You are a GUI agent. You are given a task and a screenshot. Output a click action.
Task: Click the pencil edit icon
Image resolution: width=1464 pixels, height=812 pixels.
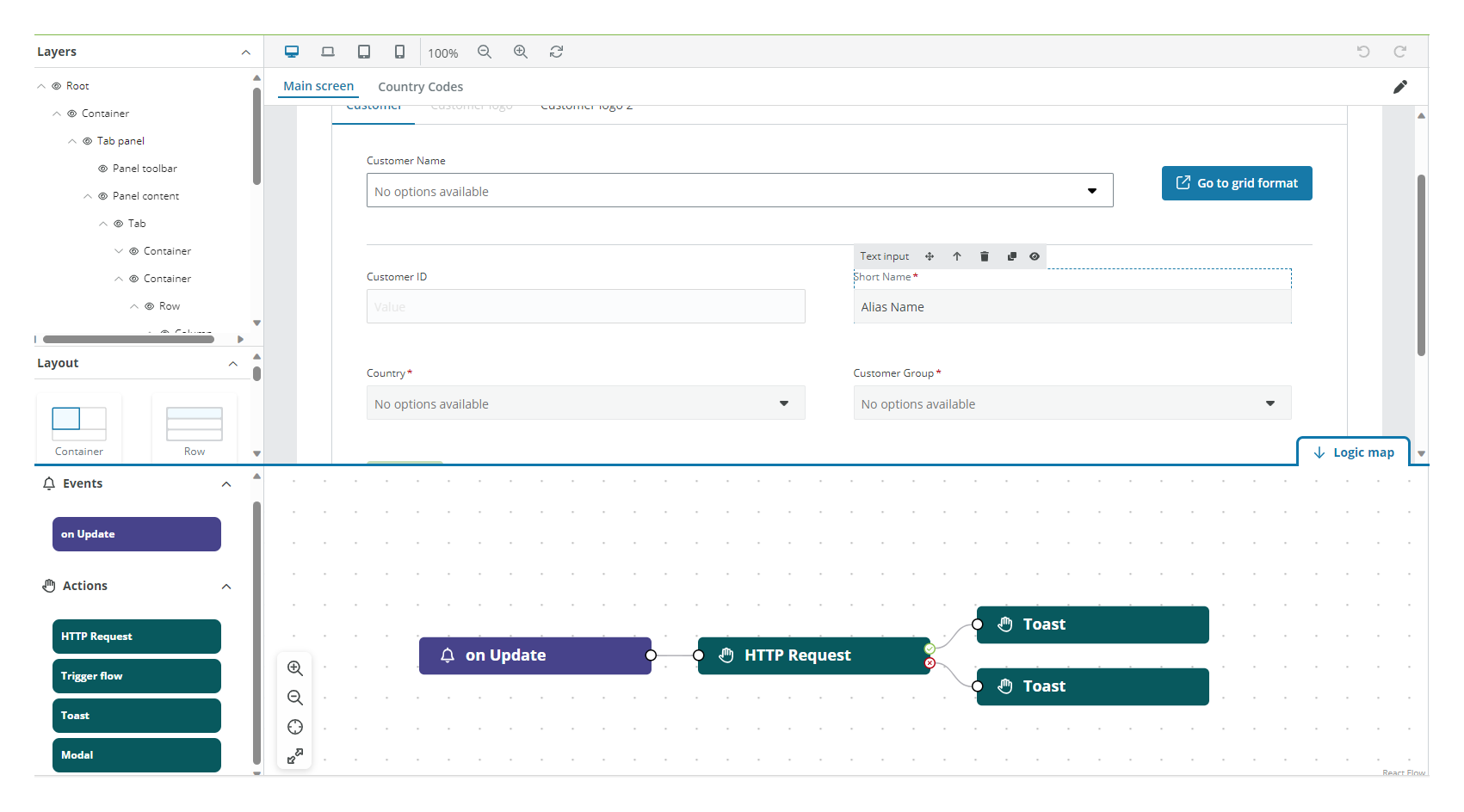pyautogui.click(x=1400, y=87)
